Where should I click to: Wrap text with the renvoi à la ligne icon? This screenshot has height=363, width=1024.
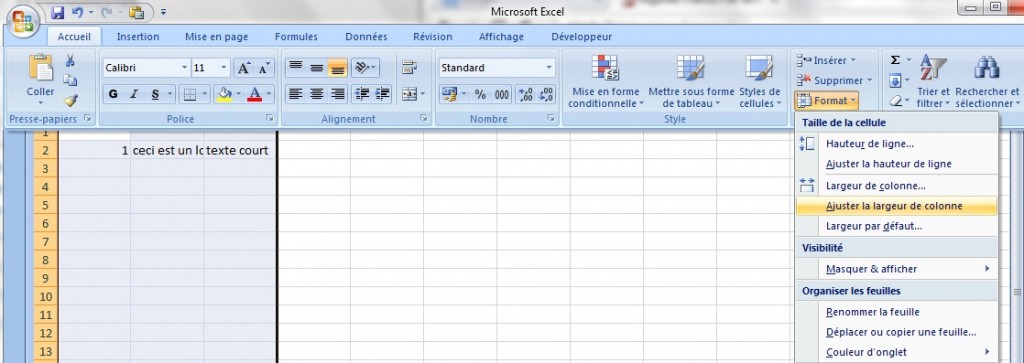tap(409, 67)
